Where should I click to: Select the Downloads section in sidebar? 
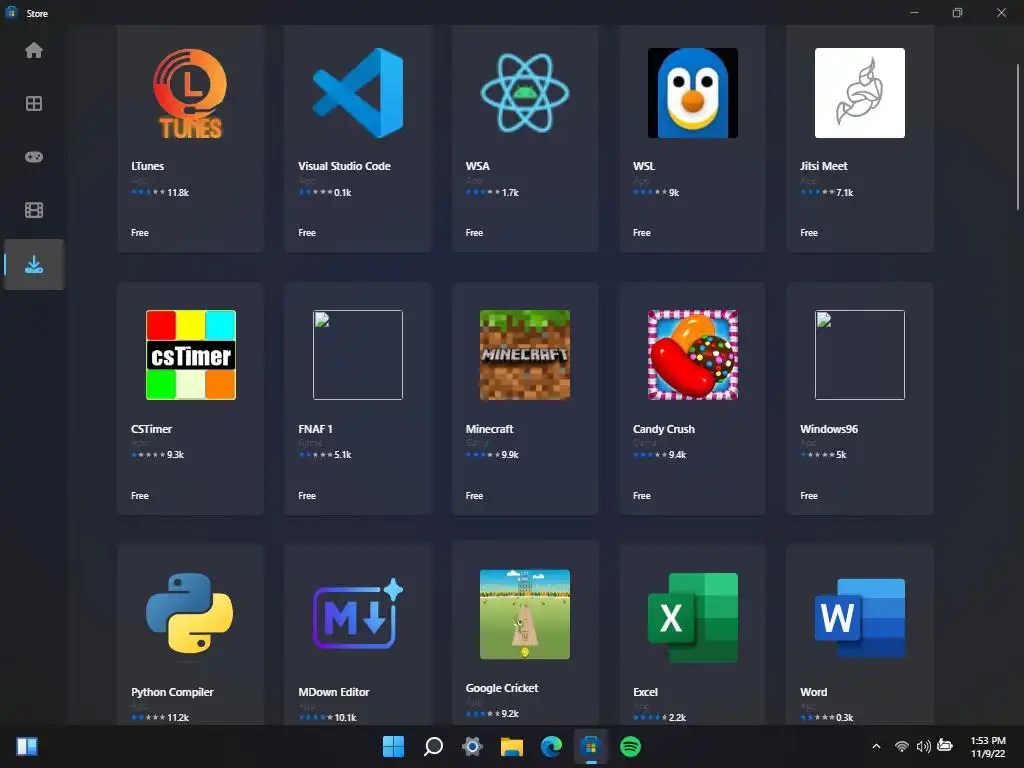34,264
